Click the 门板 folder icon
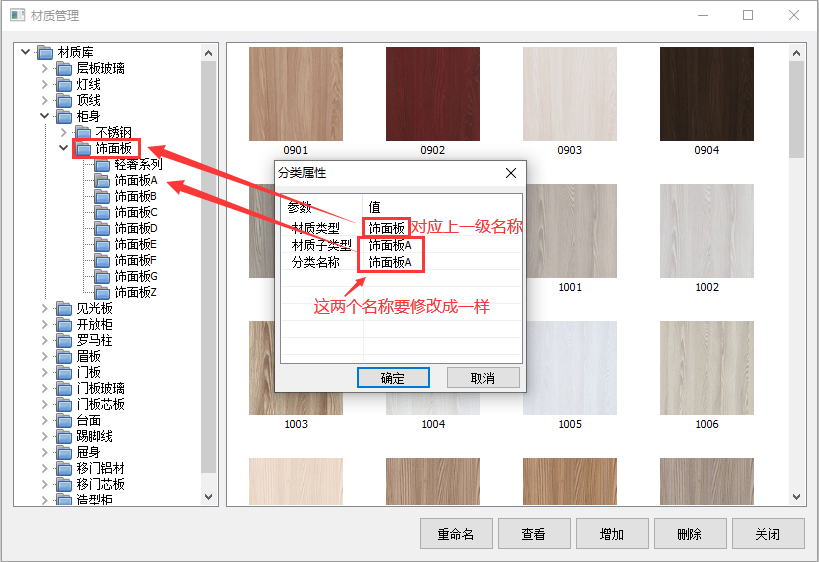 click(x=64, y=373)
